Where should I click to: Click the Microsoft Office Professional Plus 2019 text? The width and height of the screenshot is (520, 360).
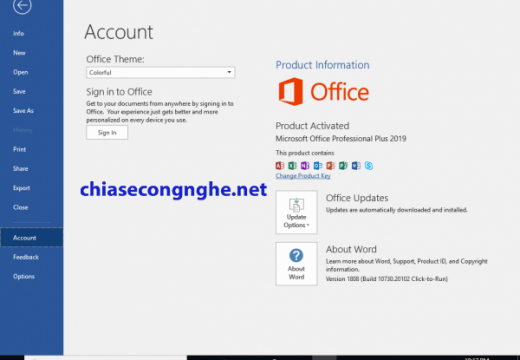[x=341, y=138]
